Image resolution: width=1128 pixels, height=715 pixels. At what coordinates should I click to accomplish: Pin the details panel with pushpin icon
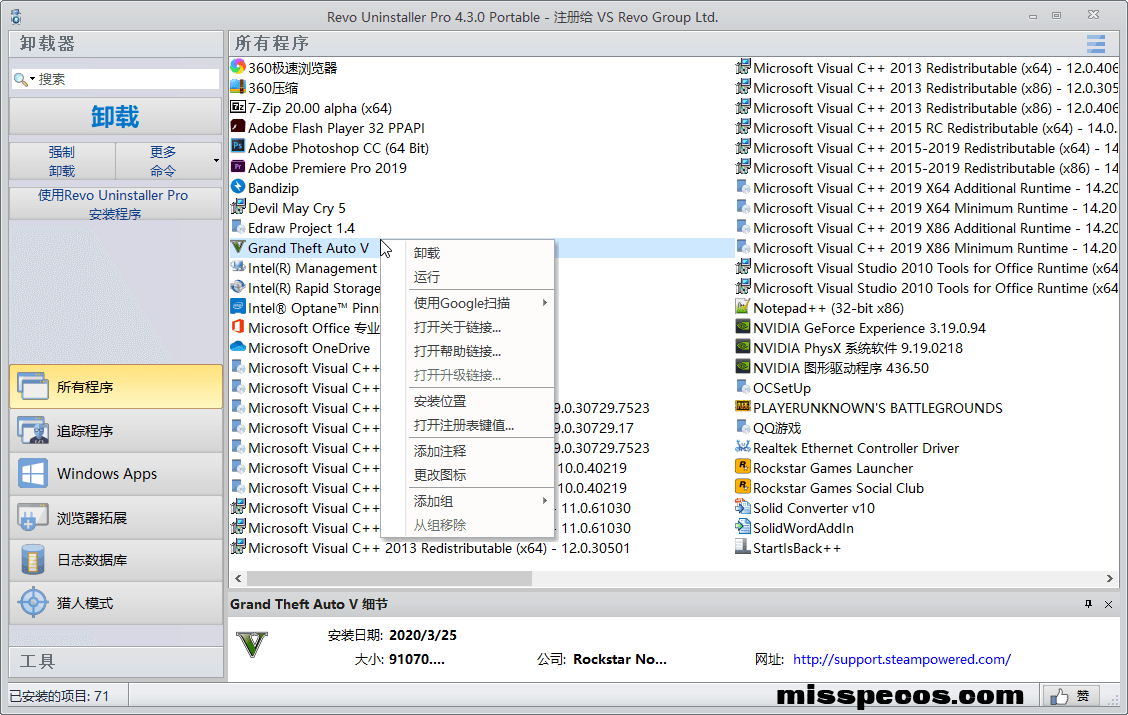point(1088,604)
